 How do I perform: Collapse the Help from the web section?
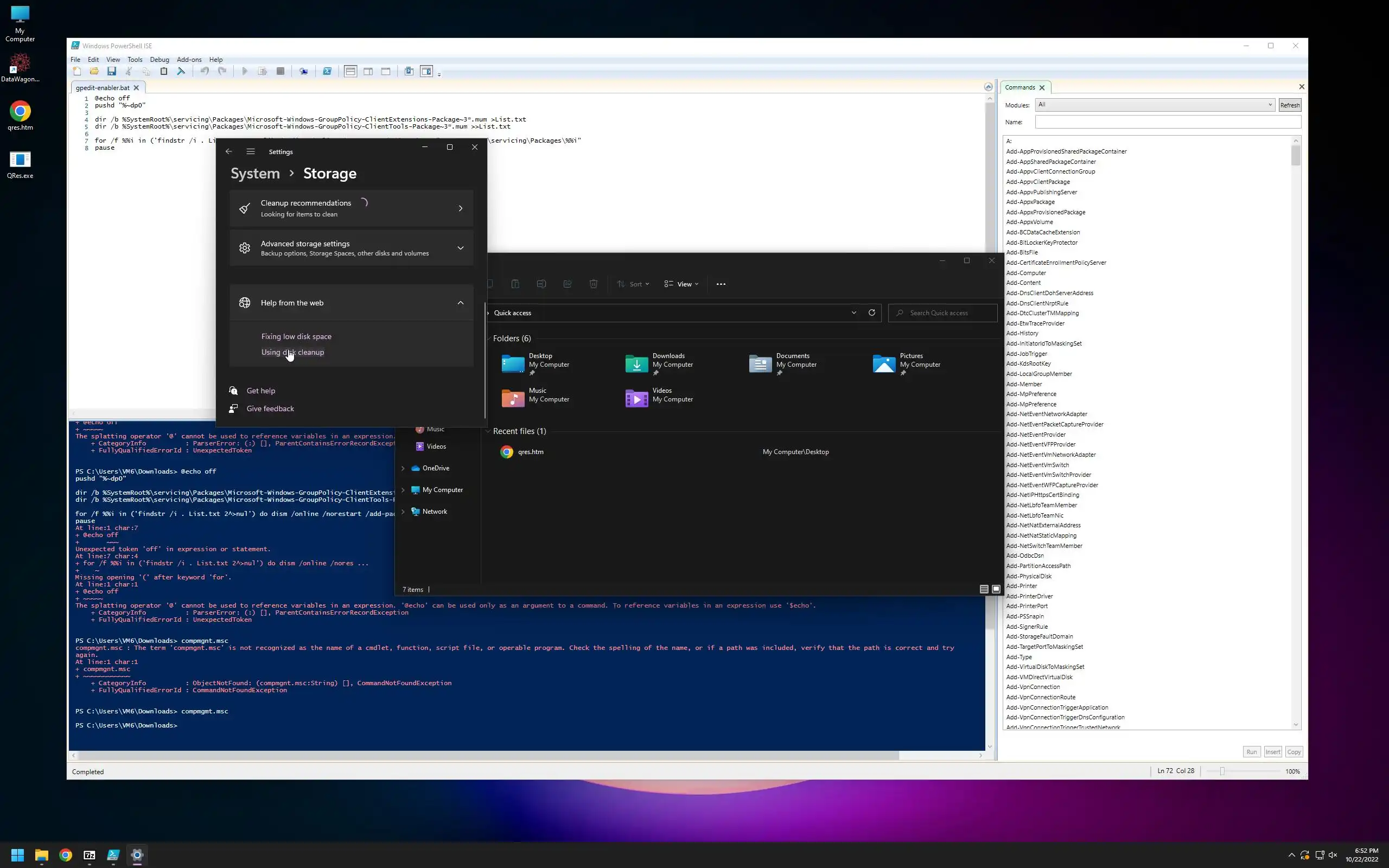[460, 303]
